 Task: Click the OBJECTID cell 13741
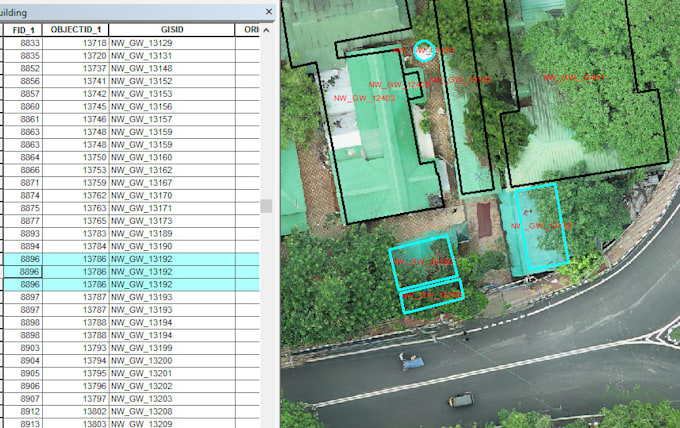click(75, 81)
